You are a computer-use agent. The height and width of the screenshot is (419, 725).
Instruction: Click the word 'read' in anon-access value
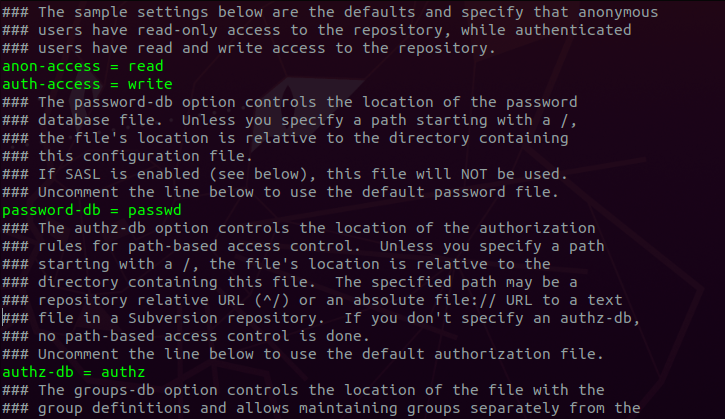(146, 66)
